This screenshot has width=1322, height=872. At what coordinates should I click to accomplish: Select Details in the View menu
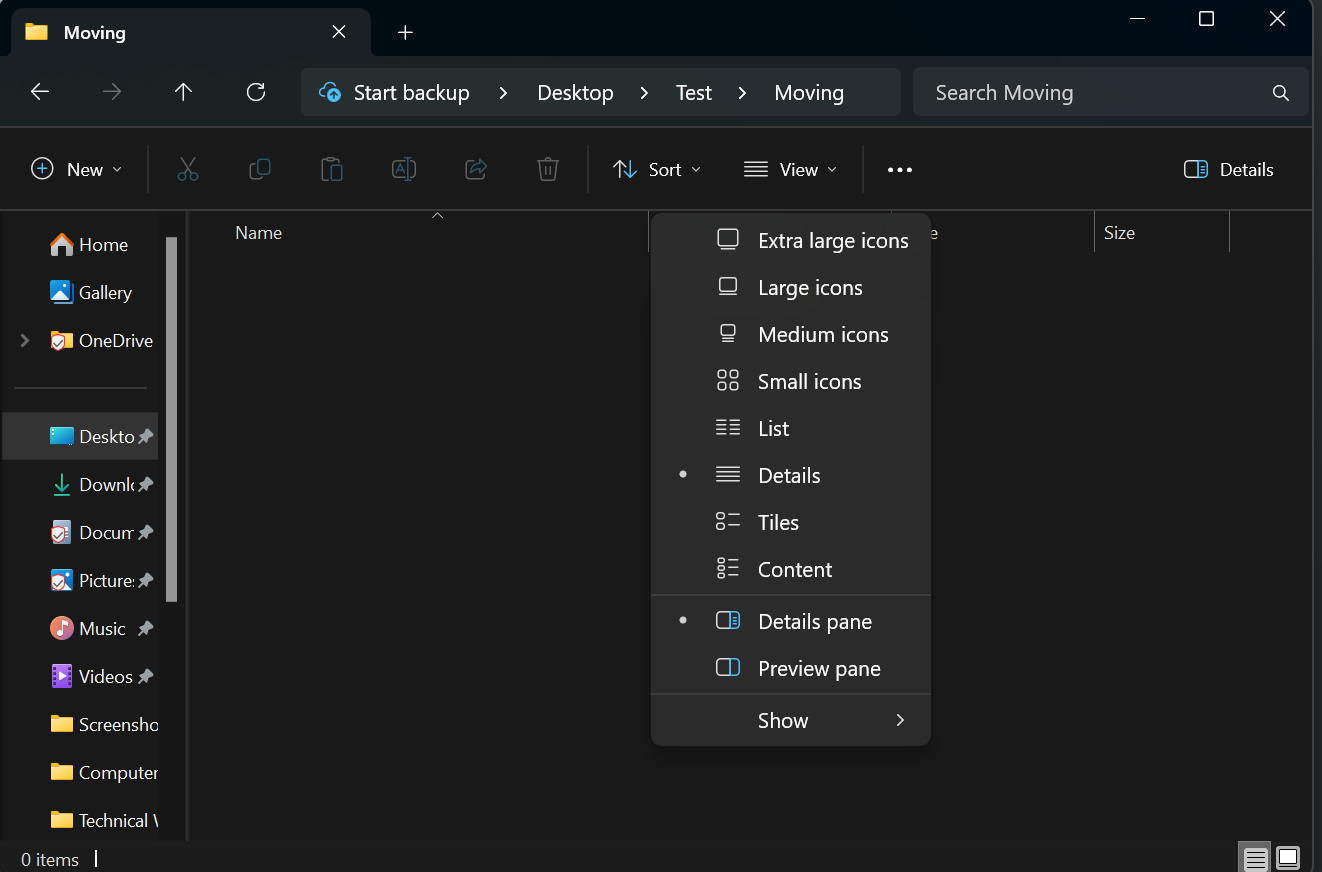point(791,476)
